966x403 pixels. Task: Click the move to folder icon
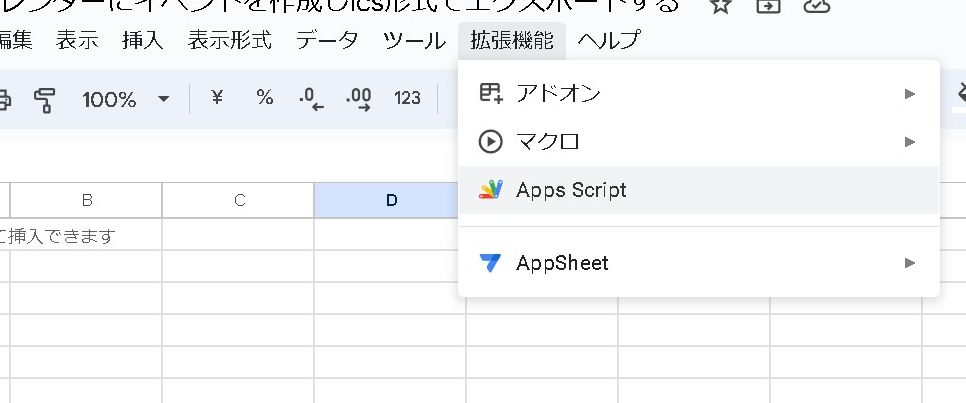768,5
